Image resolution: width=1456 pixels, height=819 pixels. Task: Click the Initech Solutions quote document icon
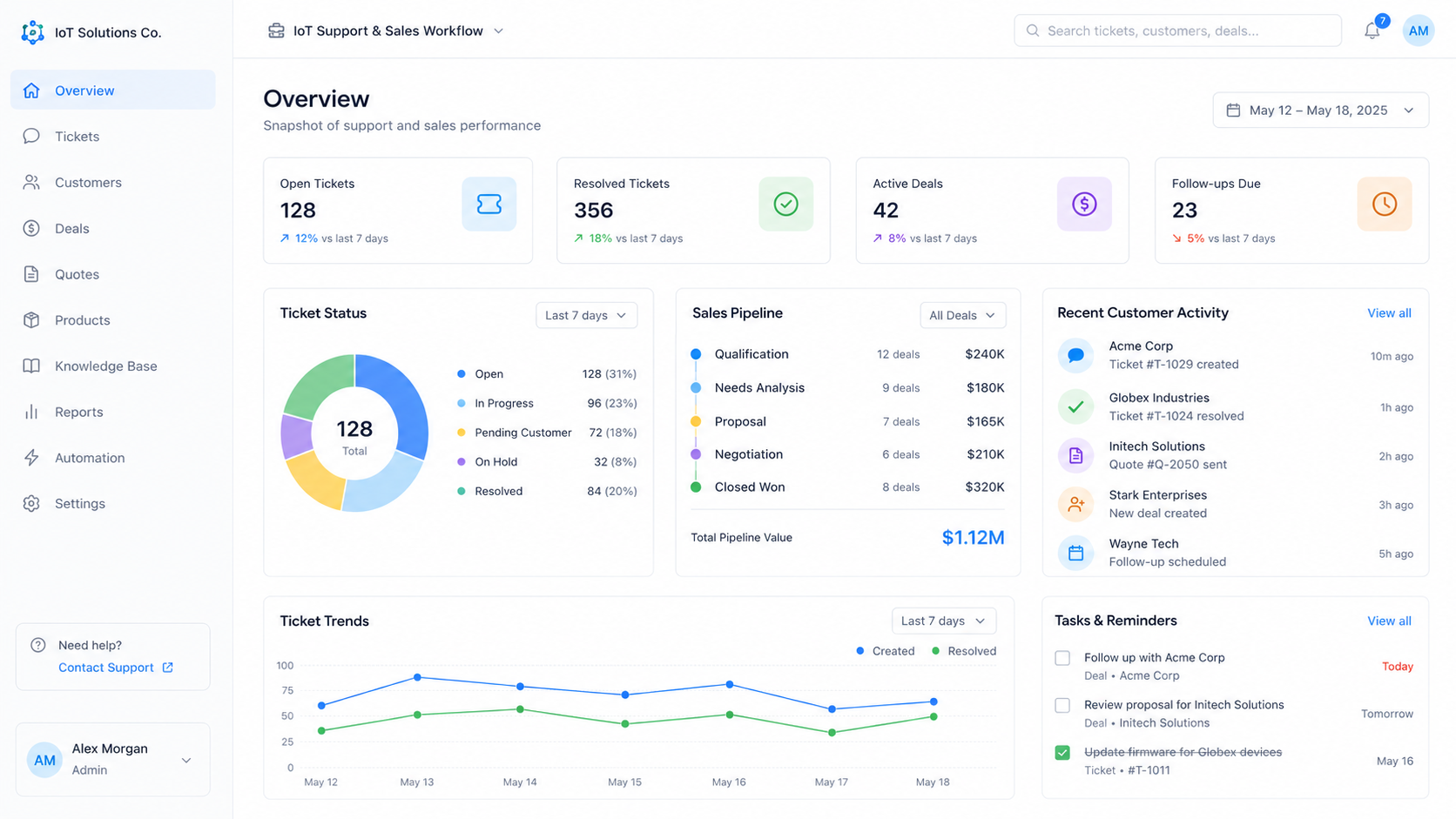coord(1075,455)
